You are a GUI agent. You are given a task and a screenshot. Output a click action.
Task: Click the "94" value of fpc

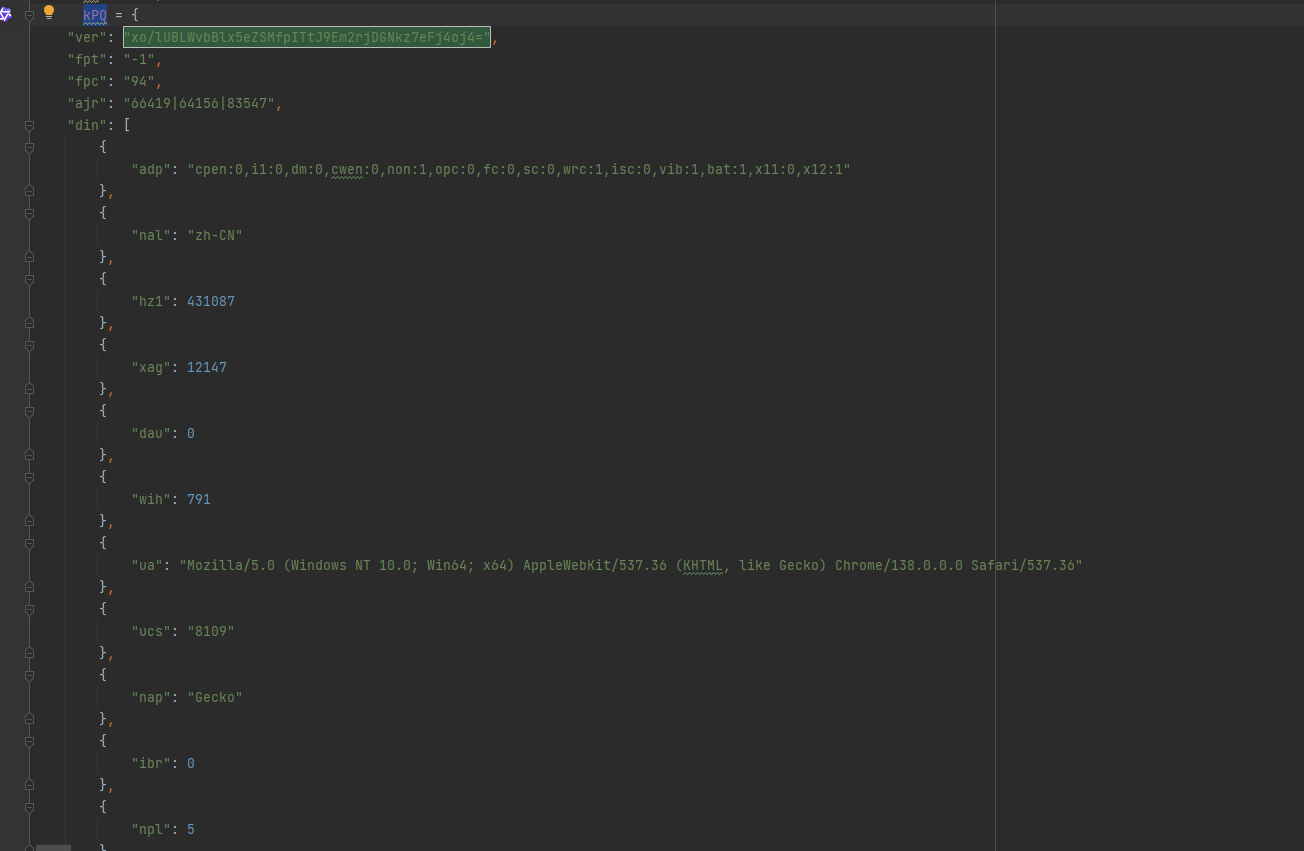[x=139, y=81]
